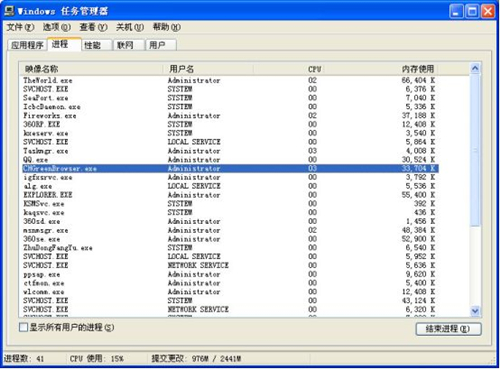This screenshot has width=500, height=369.
Task: Switch to the 用户 tab
Action: (x=161, y=45)
